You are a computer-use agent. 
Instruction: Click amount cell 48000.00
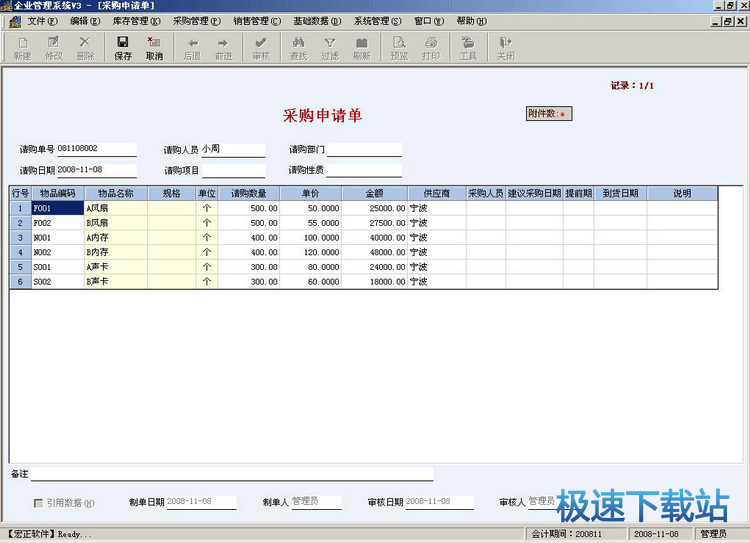pyautogui.click(x=375, y=252)
